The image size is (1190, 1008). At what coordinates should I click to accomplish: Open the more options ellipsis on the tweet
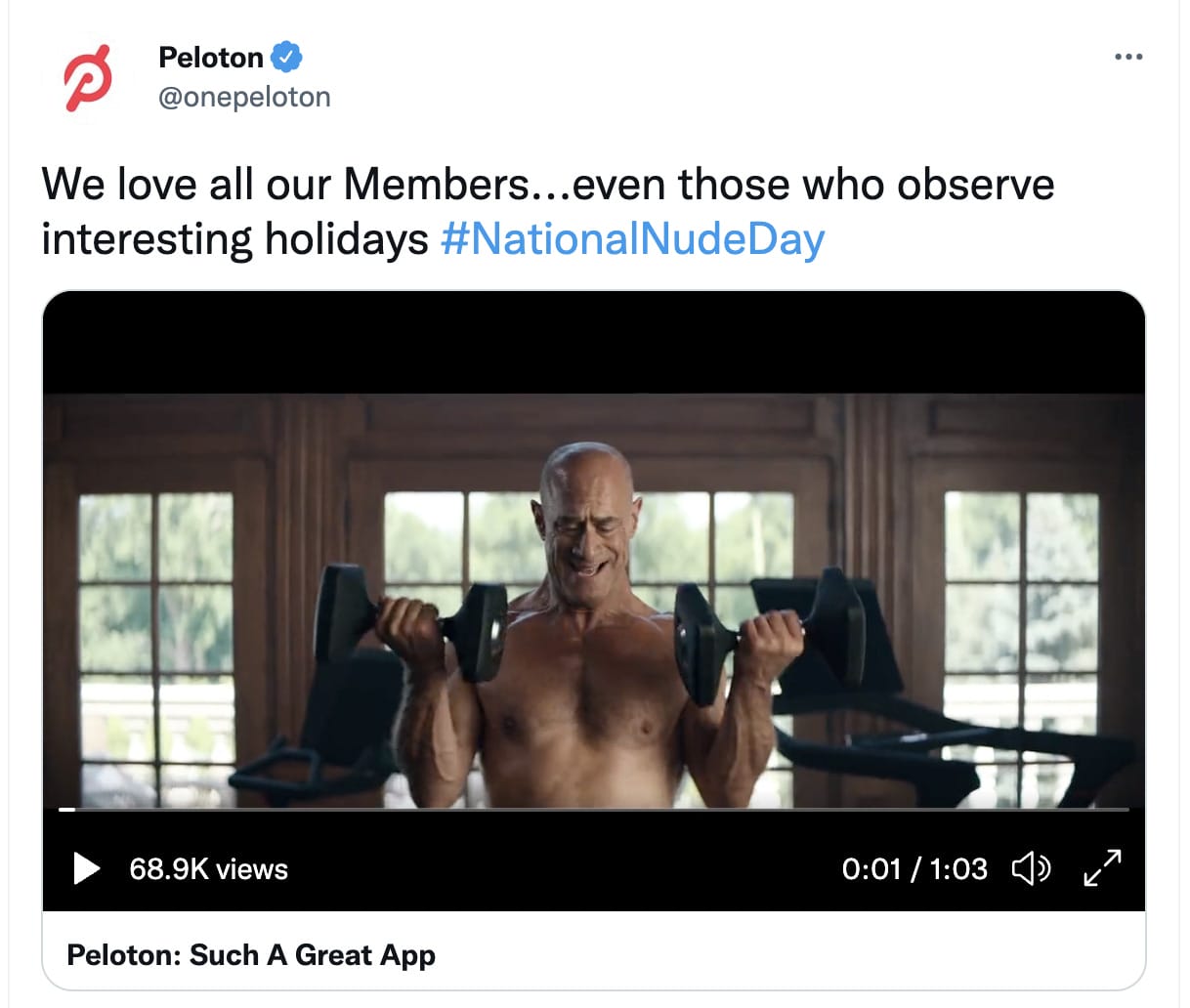(1127, 57)
